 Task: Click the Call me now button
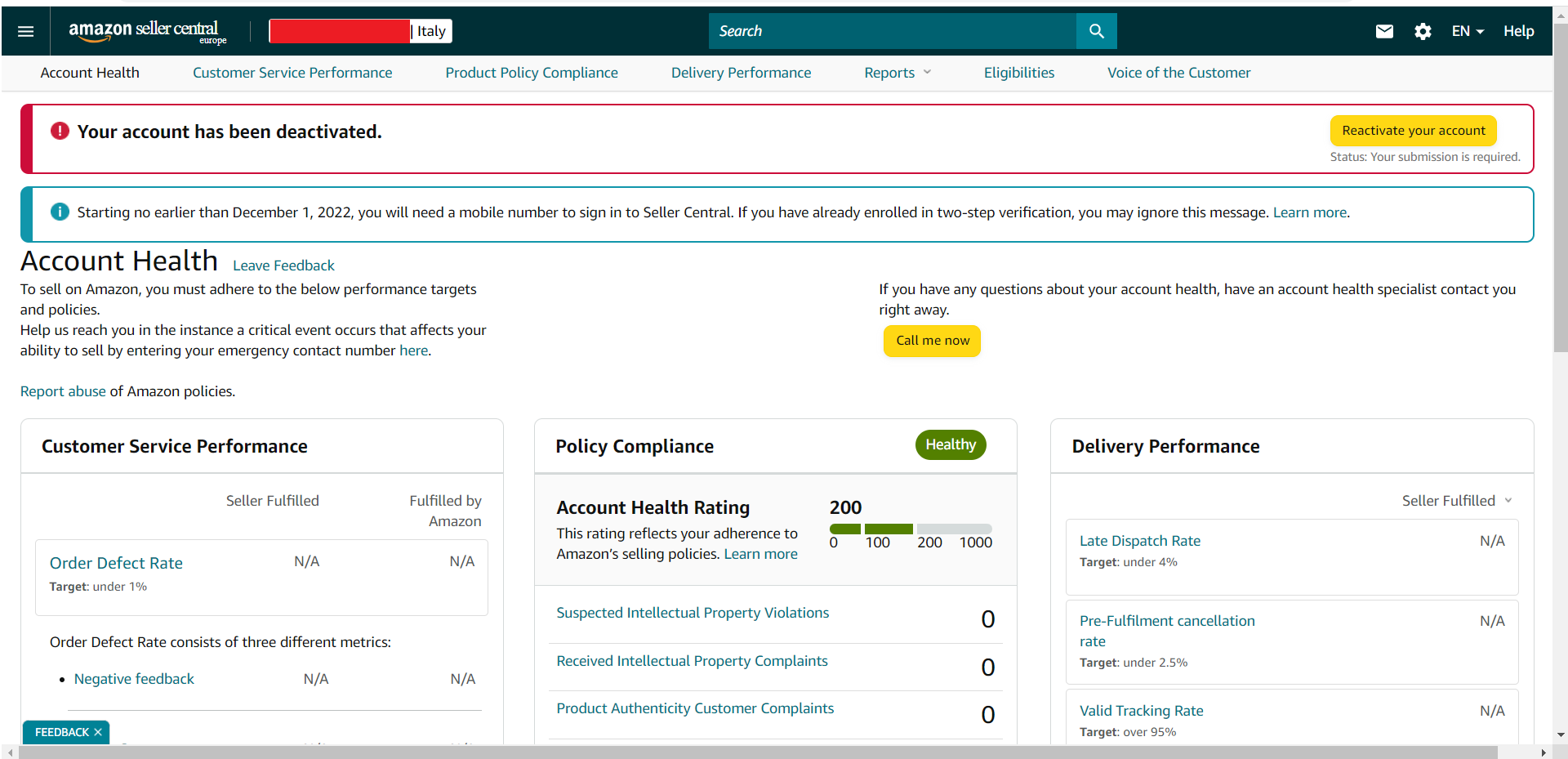point(933,341)
